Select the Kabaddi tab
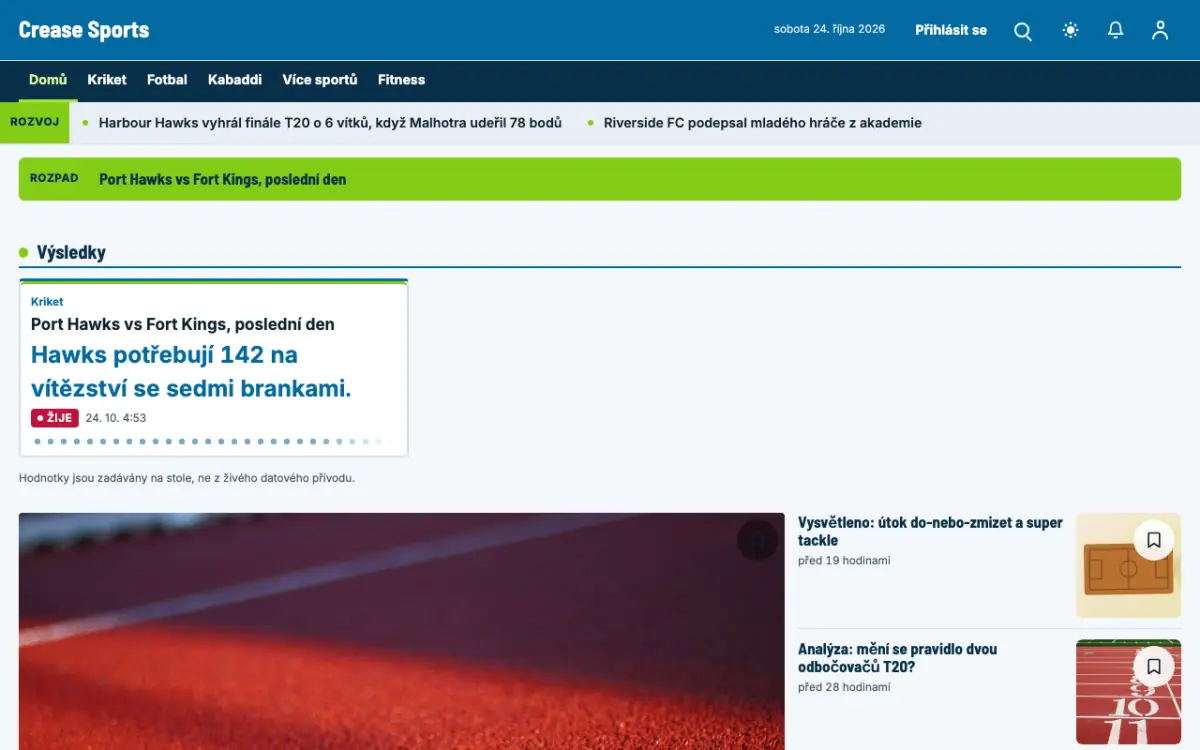This screenshot has height=750, width=1200. pyautogui.click(x=235, y=80)
